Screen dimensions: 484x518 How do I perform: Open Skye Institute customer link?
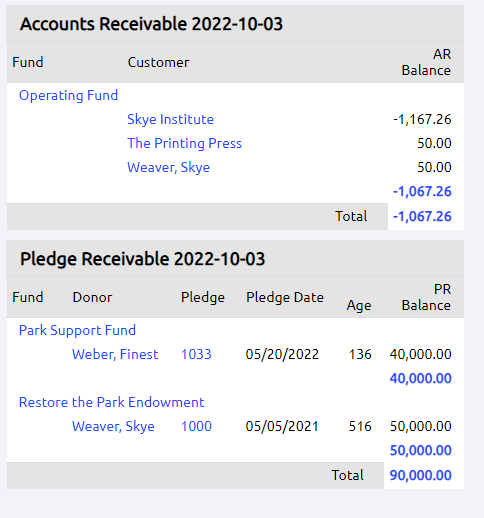coord(170,120)
